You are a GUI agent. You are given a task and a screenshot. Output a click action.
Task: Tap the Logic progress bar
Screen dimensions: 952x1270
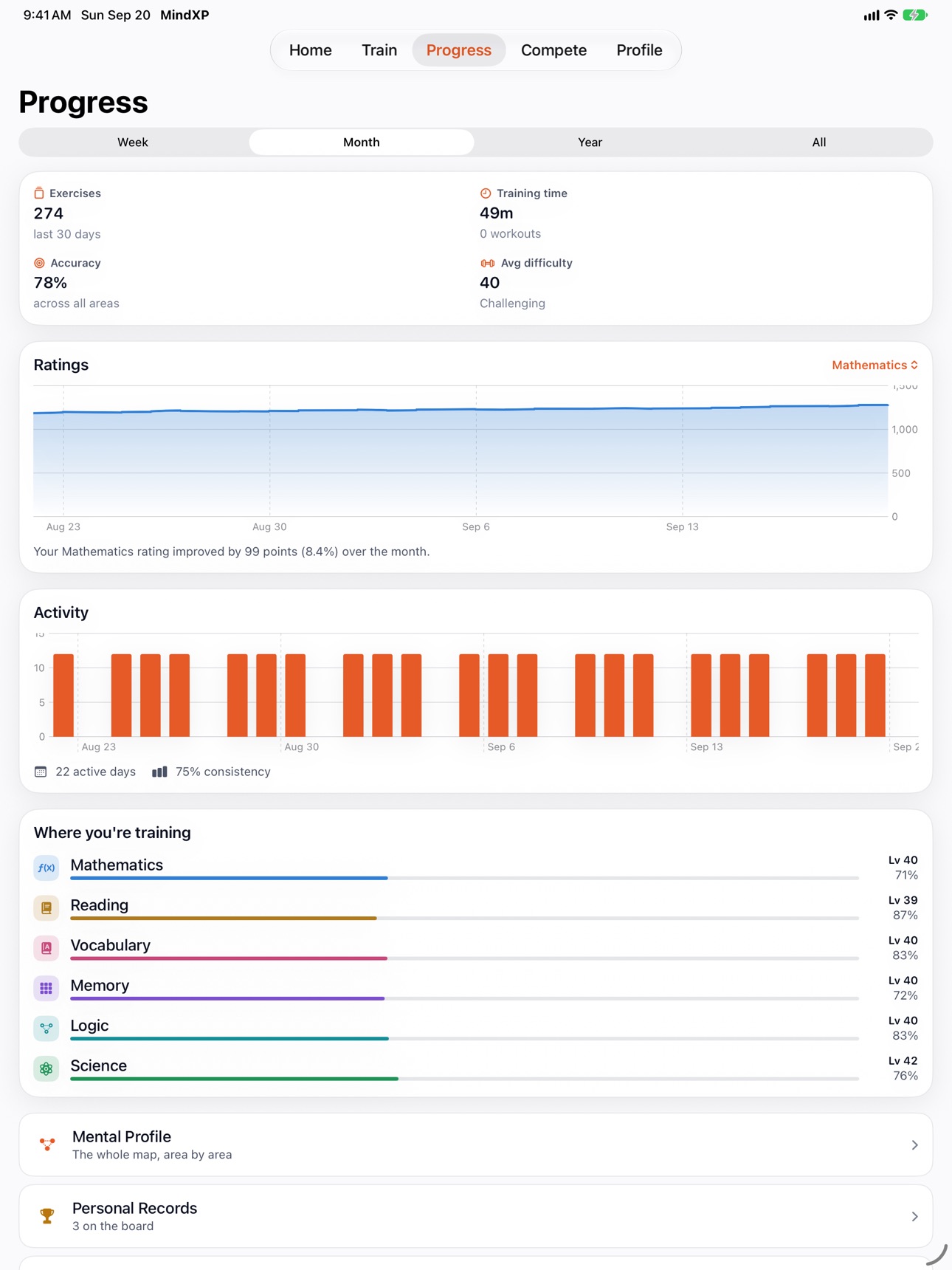pyautogui.click(x=464, y=1038)
